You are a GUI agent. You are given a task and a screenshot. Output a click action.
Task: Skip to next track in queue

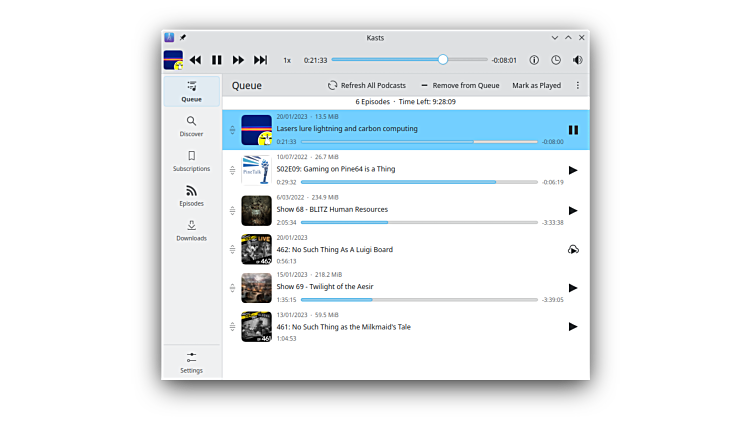260,60
